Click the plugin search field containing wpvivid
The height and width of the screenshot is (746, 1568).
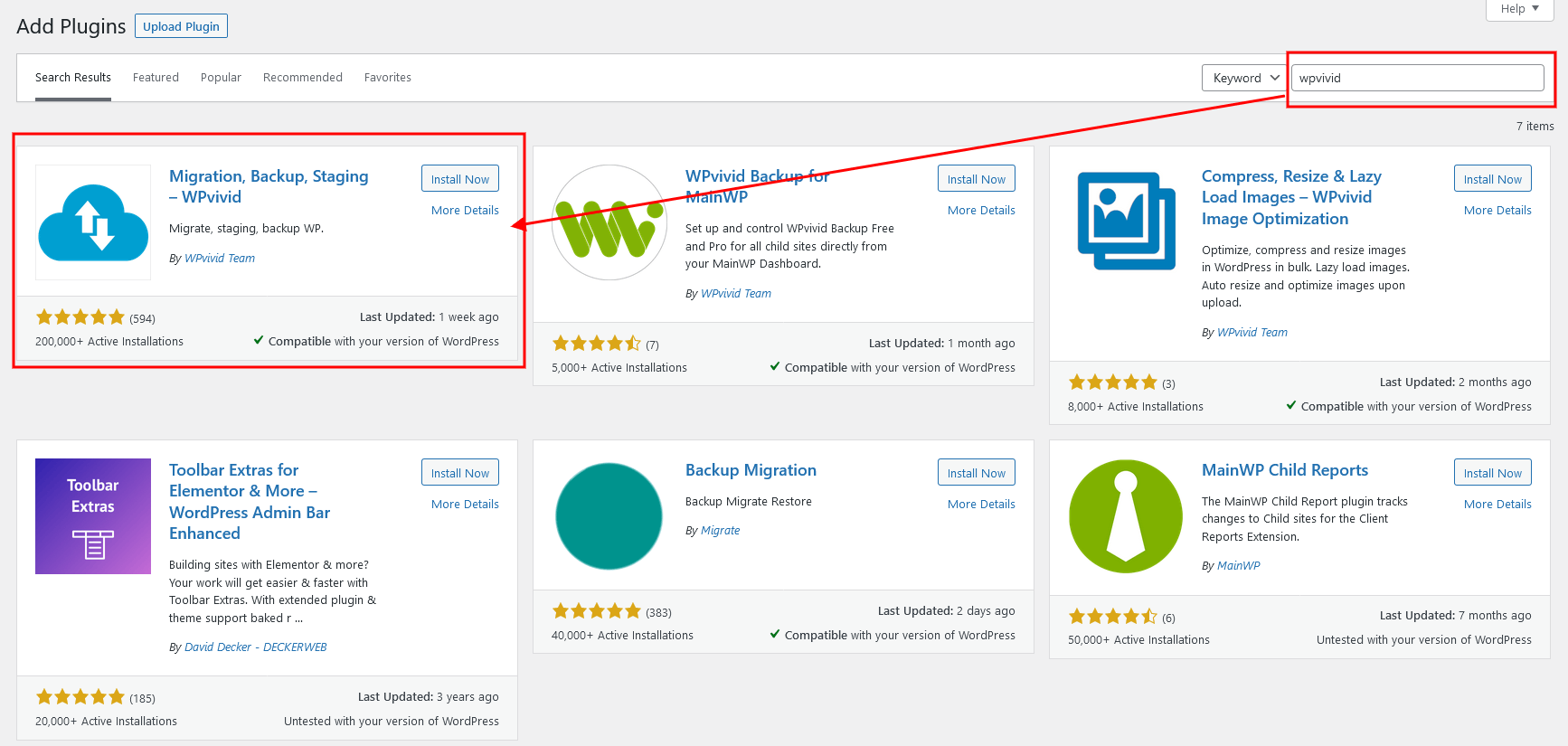tap(1417, 78)
